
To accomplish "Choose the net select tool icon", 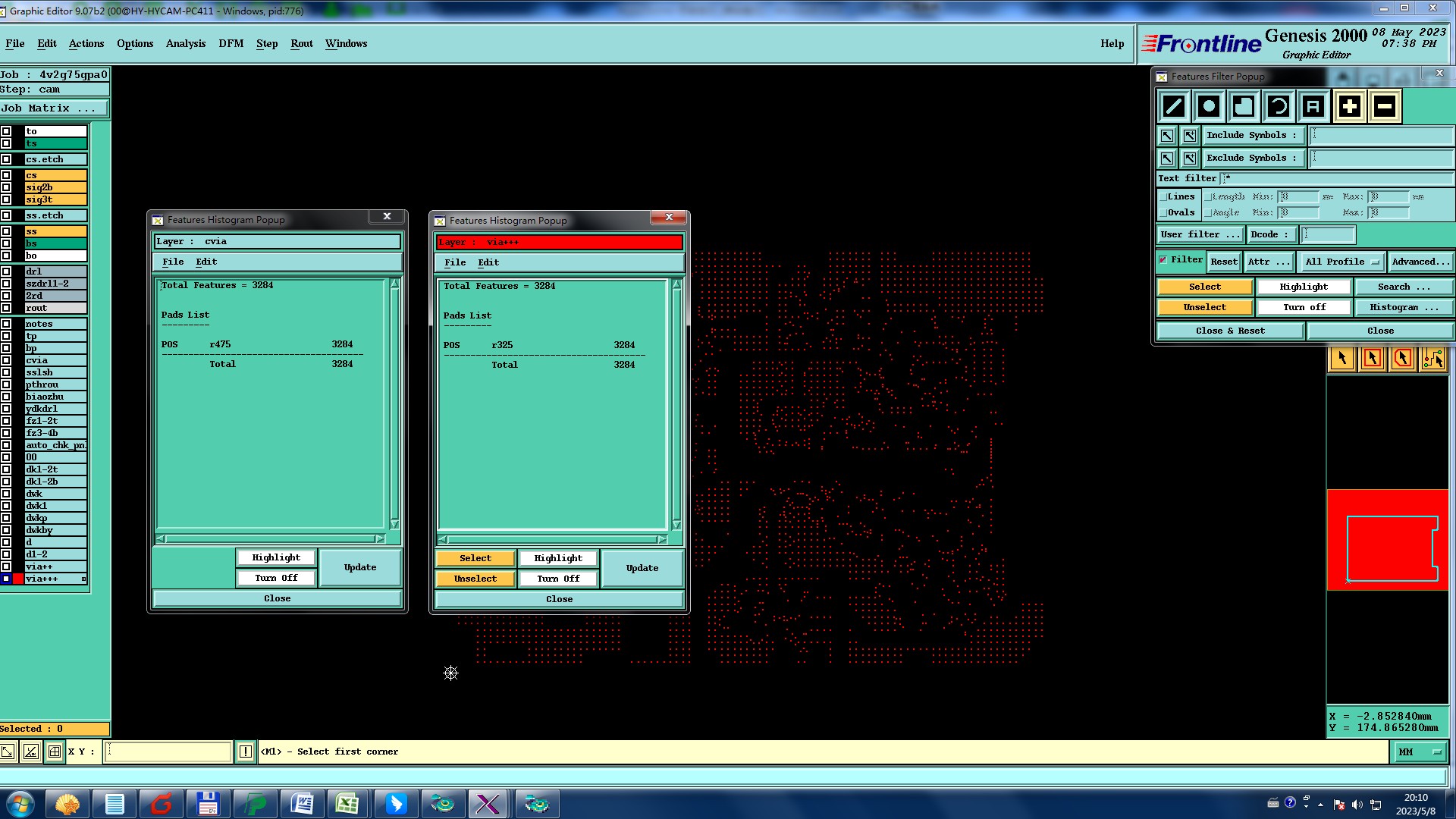I will [1433, 358].
